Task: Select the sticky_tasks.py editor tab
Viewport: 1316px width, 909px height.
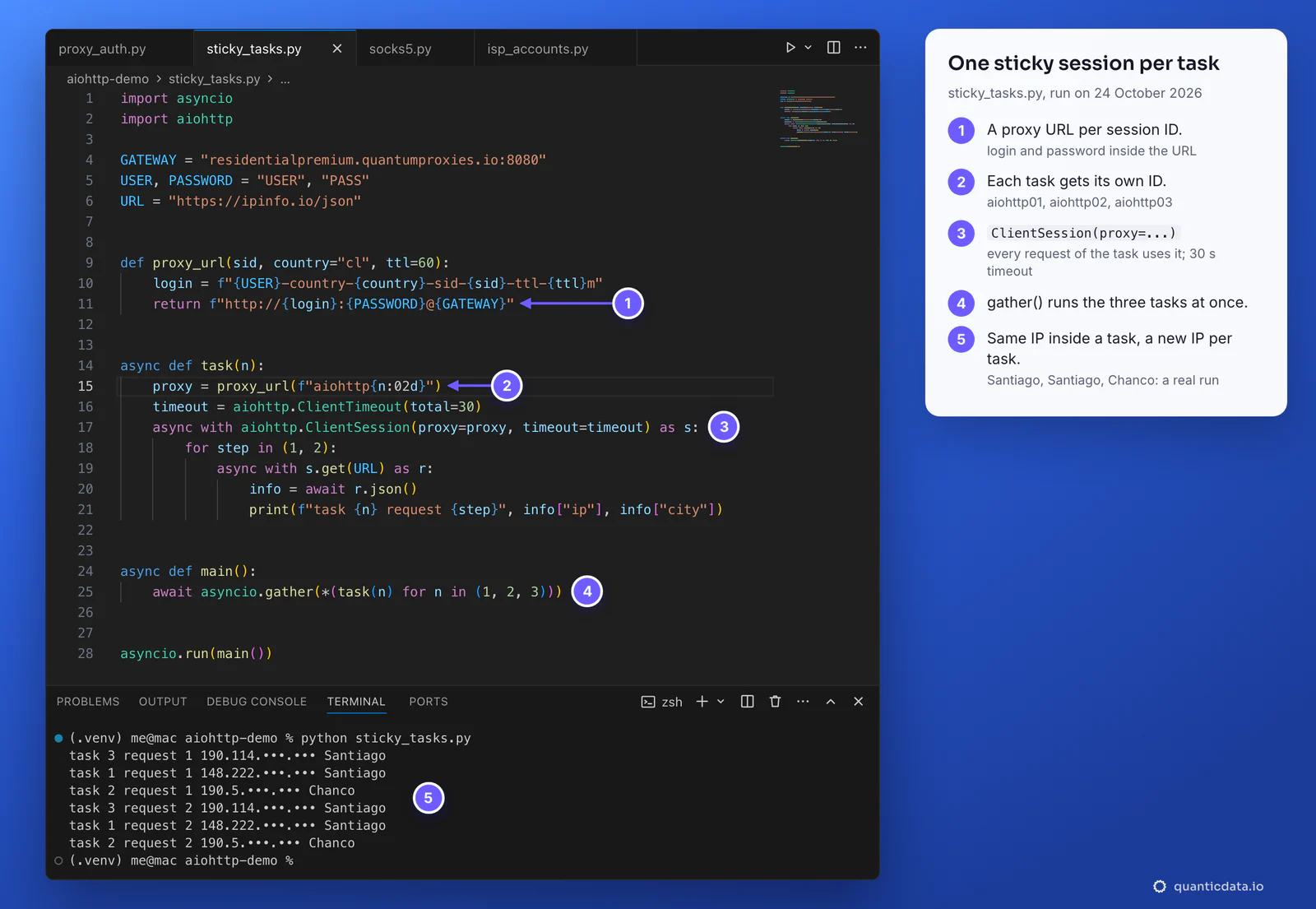Action: point(254,49)
